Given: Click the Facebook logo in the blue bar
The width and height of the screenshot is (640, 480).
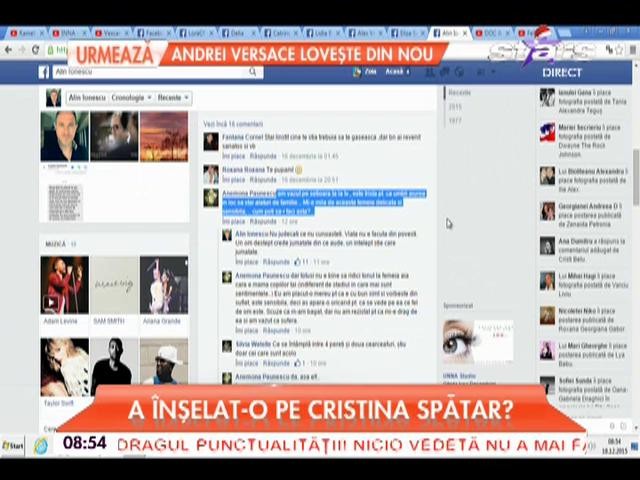Looking at the screenshot, I should [x=44, y=72].
